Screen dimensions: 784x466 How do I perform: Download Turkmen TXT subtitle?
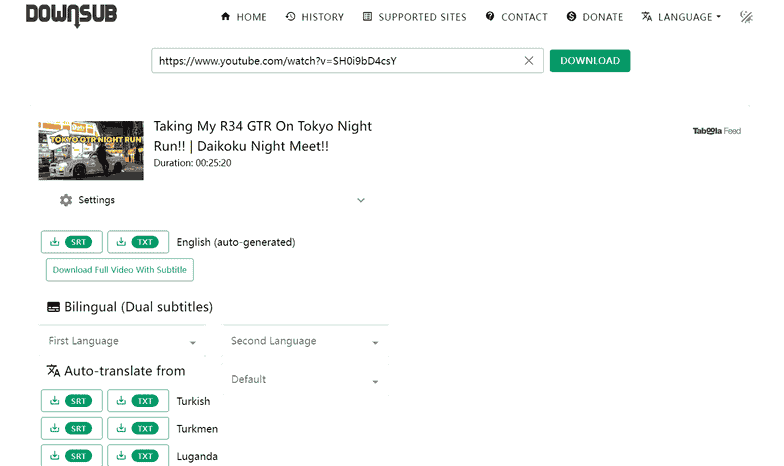[138, 429]
